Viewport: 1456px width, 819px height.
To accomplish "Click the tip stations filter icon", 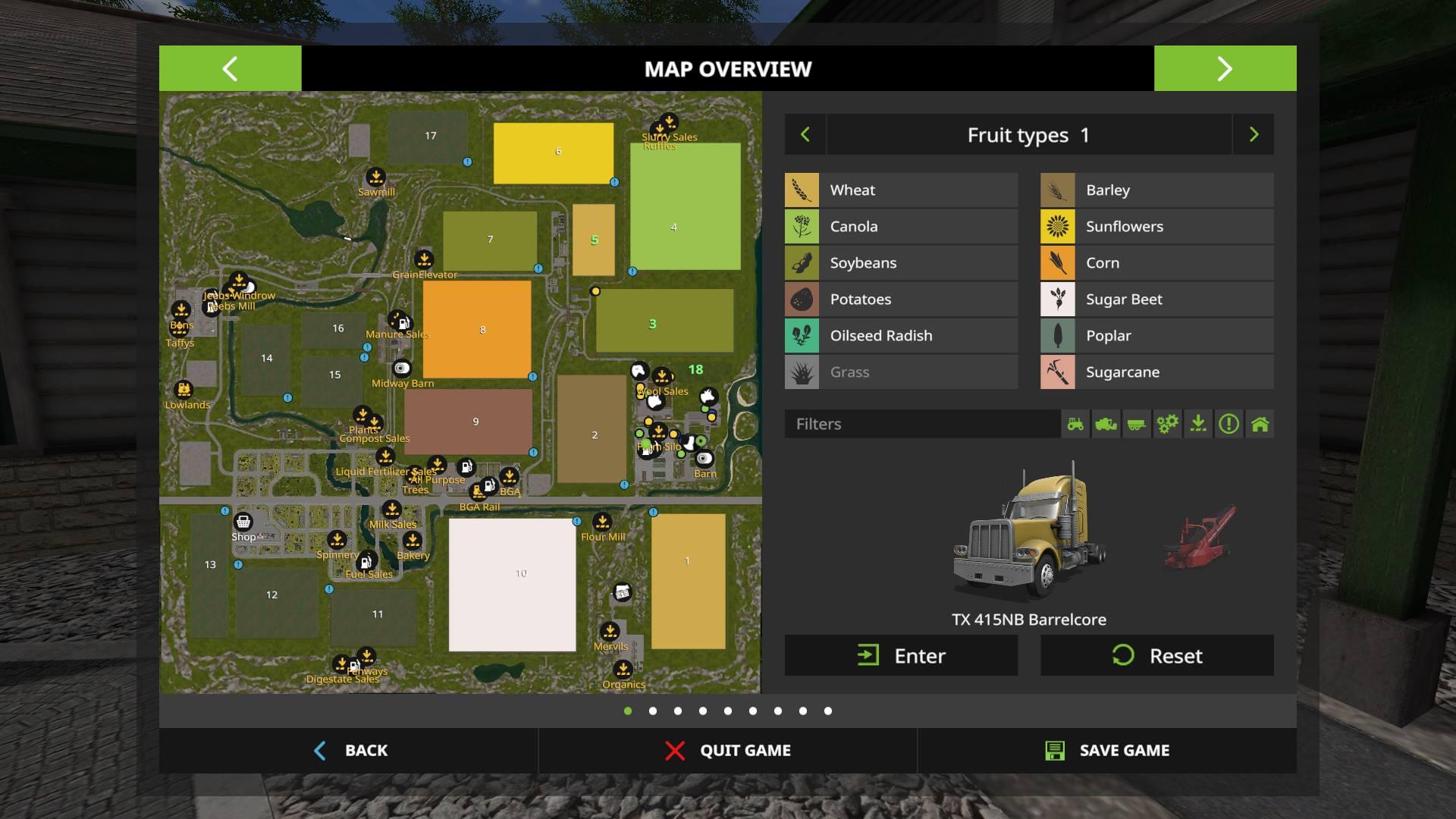I will point(1198,424).
